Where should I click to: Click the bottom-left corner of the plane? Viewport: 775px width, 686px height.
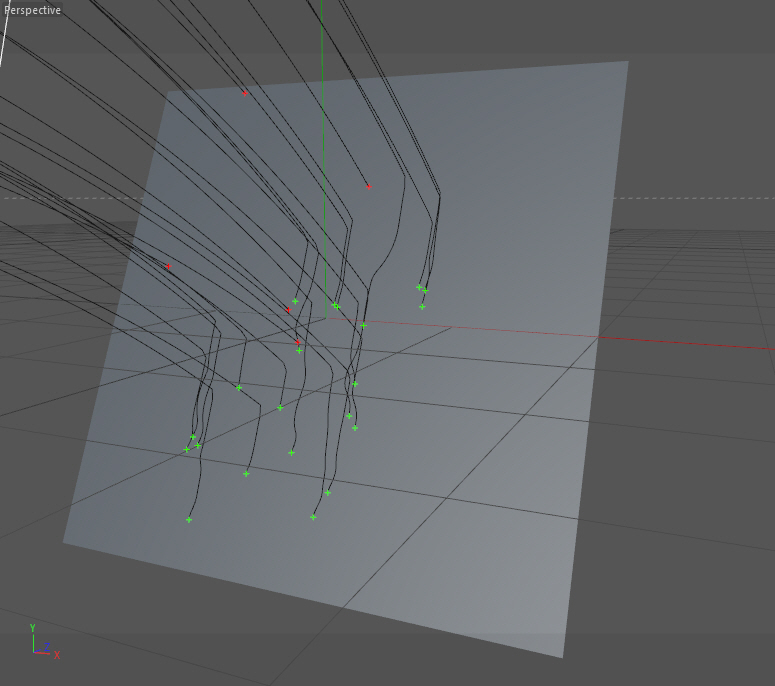pos(64,542)
